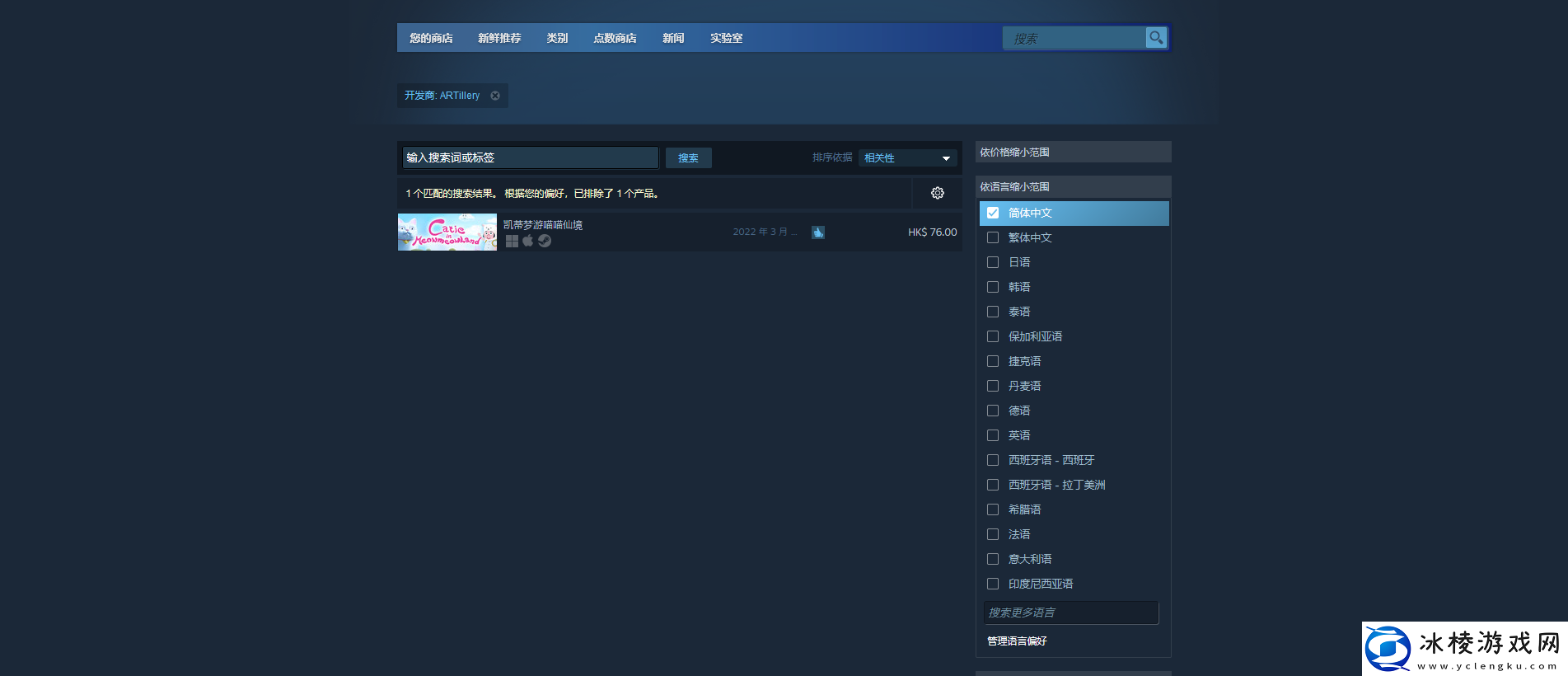The width and height of the screenshot is (1568, 676).
Task: Check the 丹麦语 language filter
Action: click(x=993, y=386)
